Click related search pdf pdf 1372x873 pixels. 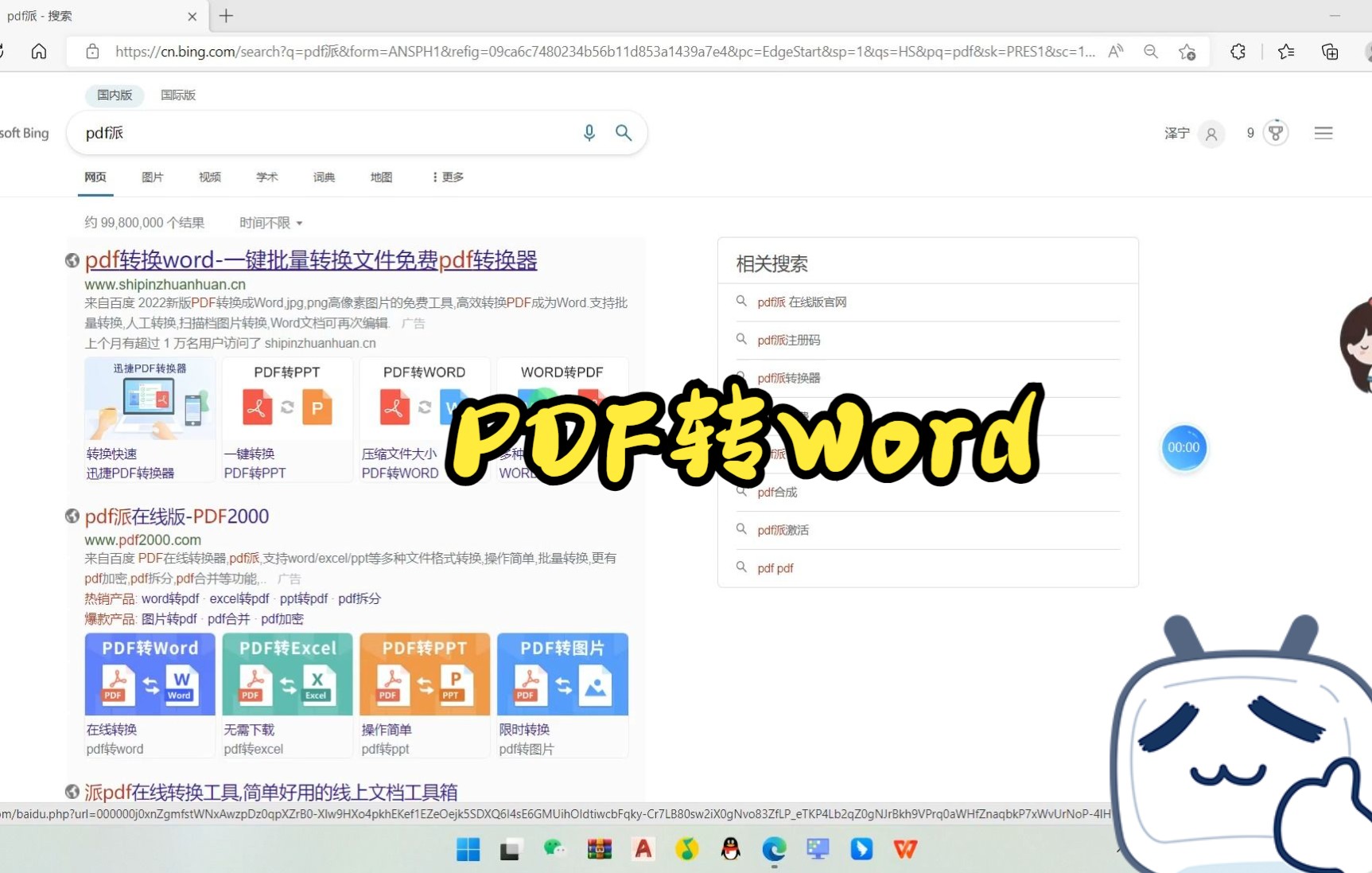point(775,568)
